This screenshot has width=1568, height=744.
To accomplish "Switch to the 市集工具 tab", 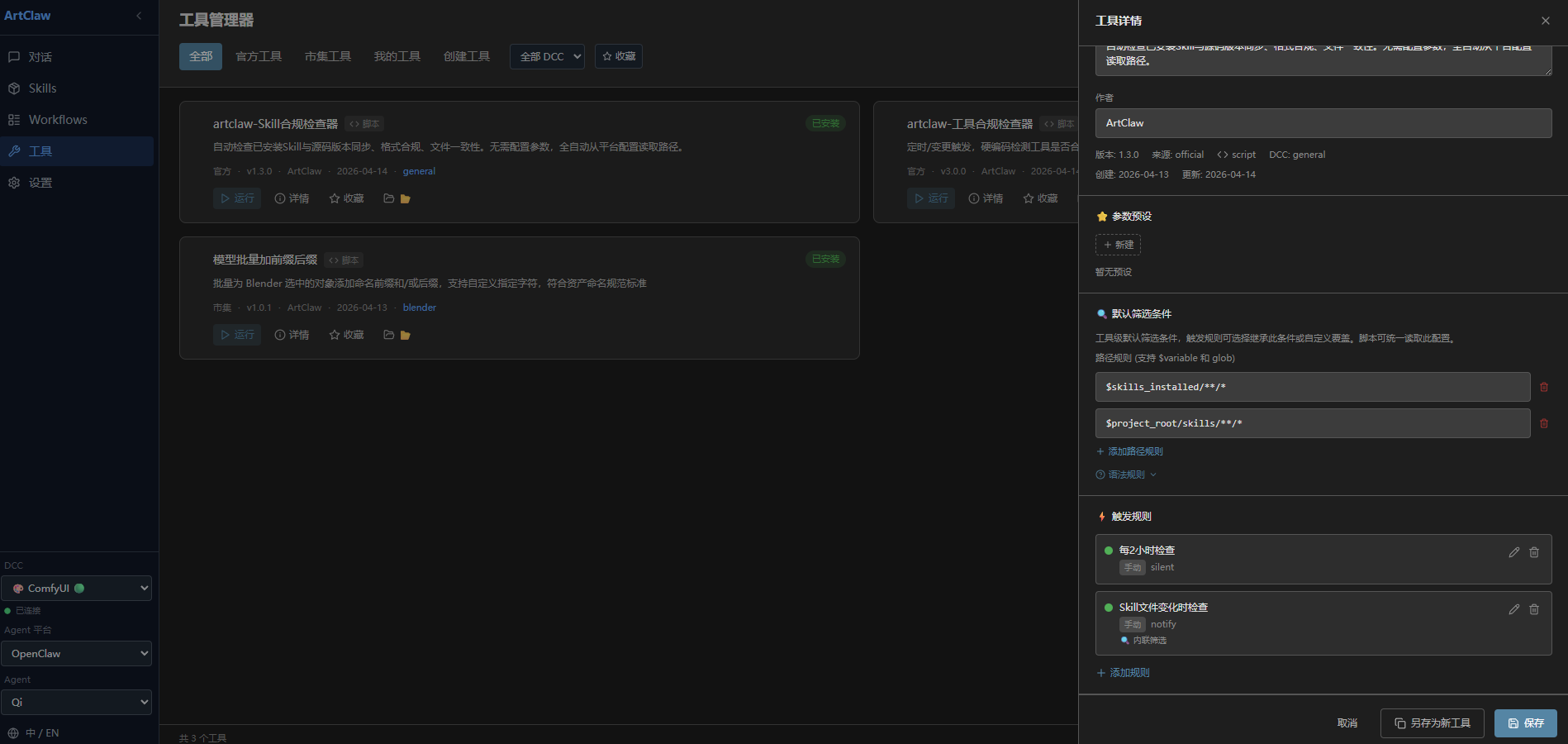I will (x=328, y=56).
